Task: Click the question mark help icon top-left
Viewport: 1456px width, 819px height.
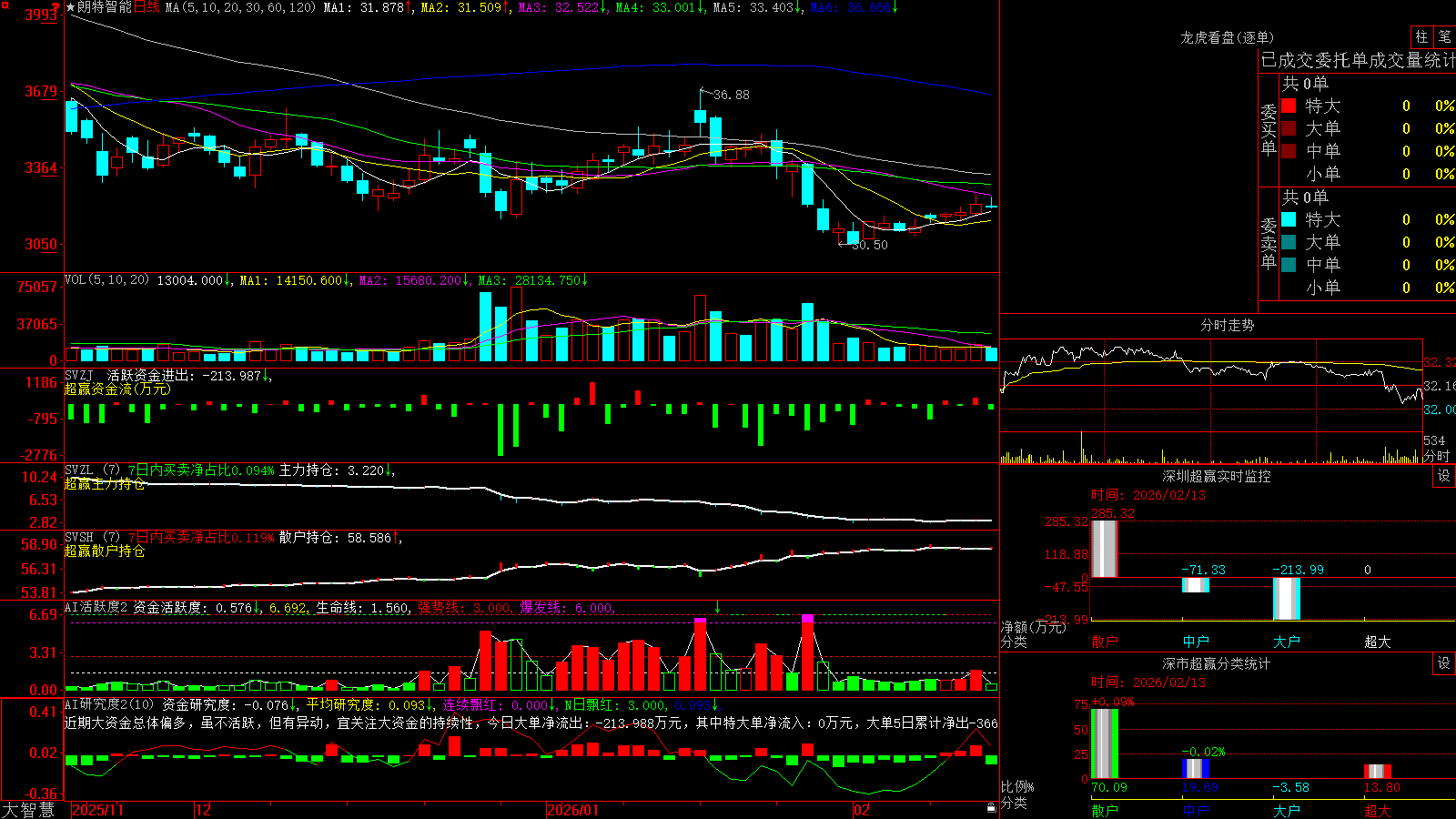Action: pyautogui.click(x=56, y=7)
